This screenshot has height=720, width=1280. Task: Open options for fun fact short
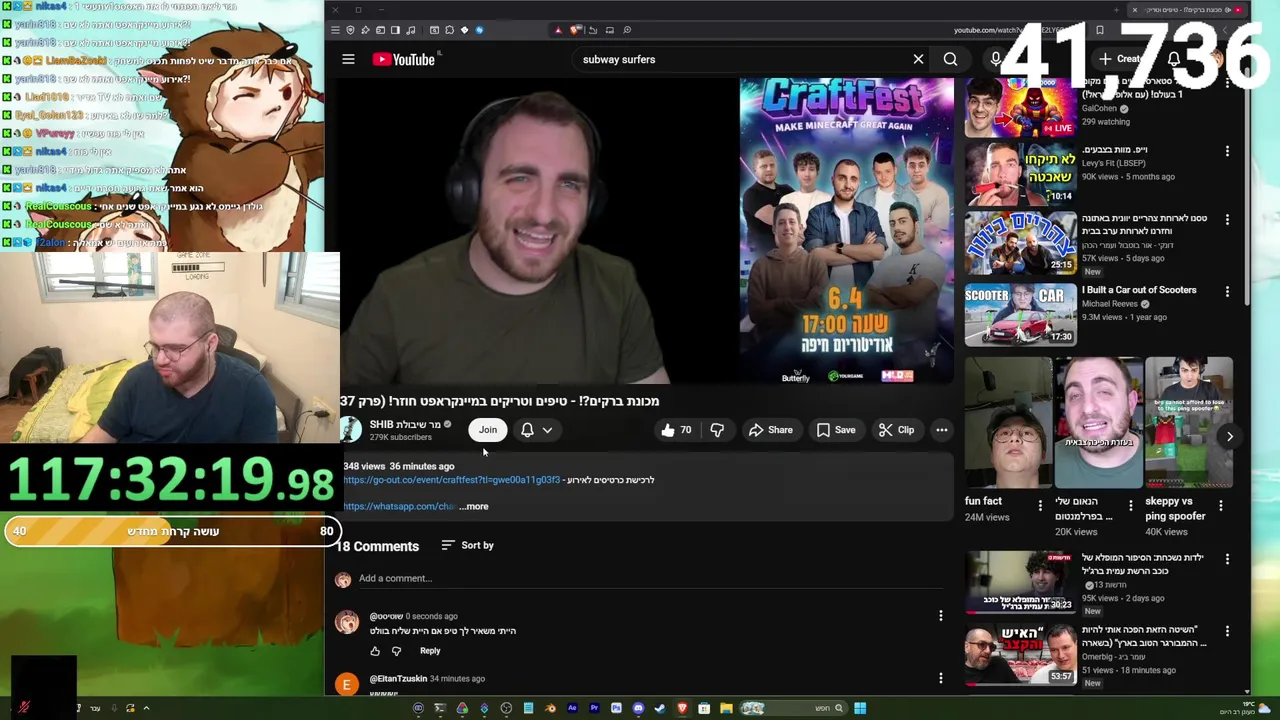(x=1040, y=505)
